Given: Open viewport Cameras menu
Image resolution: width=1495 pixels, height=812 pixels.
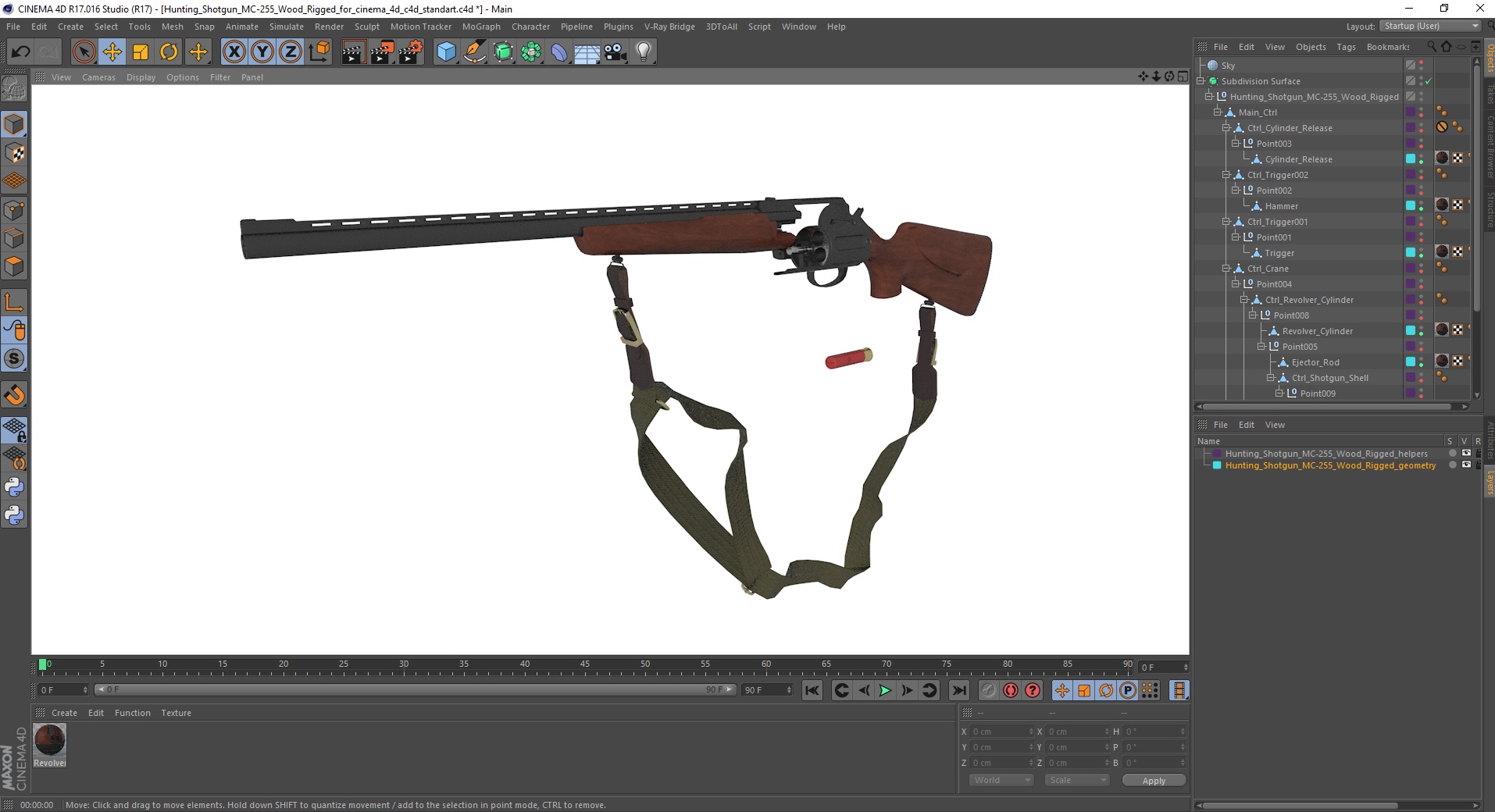Looking at the screenshot, I should point(98,77).
